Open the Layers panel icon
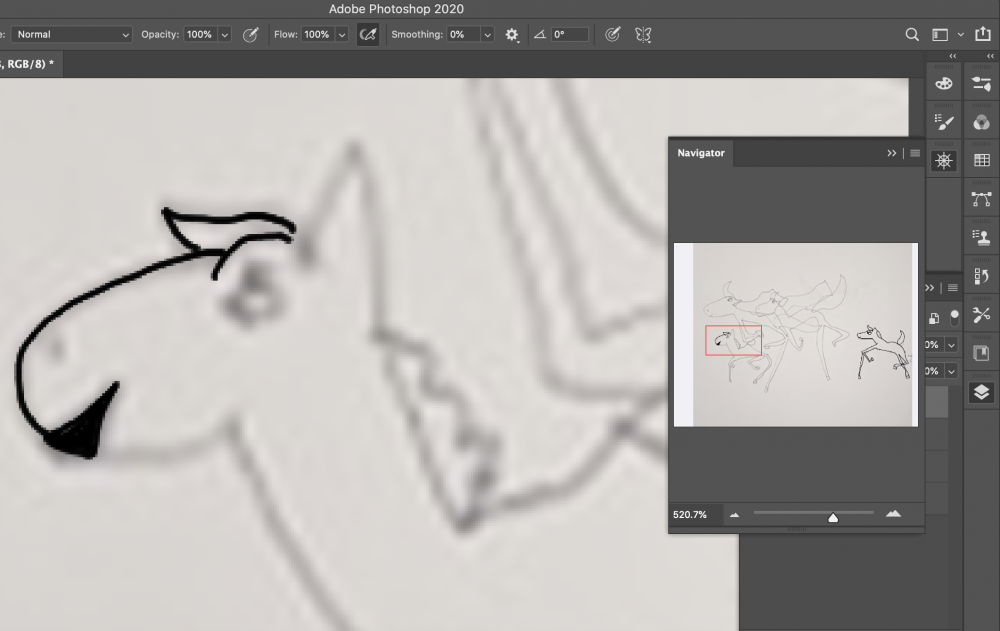Image resolution: width=1000 pixels, height=631 pixels. click(x=981, y=391)
